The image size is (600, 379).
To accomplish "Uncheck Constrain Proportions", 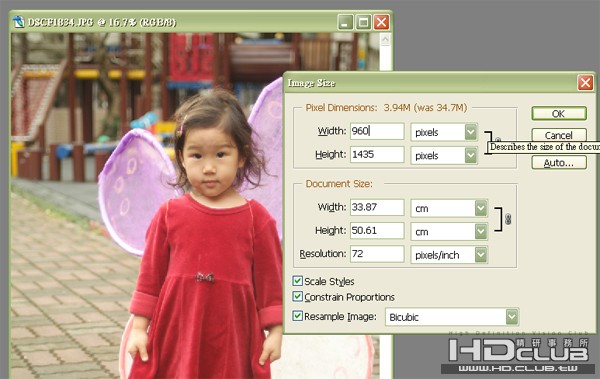I will 297,297.
